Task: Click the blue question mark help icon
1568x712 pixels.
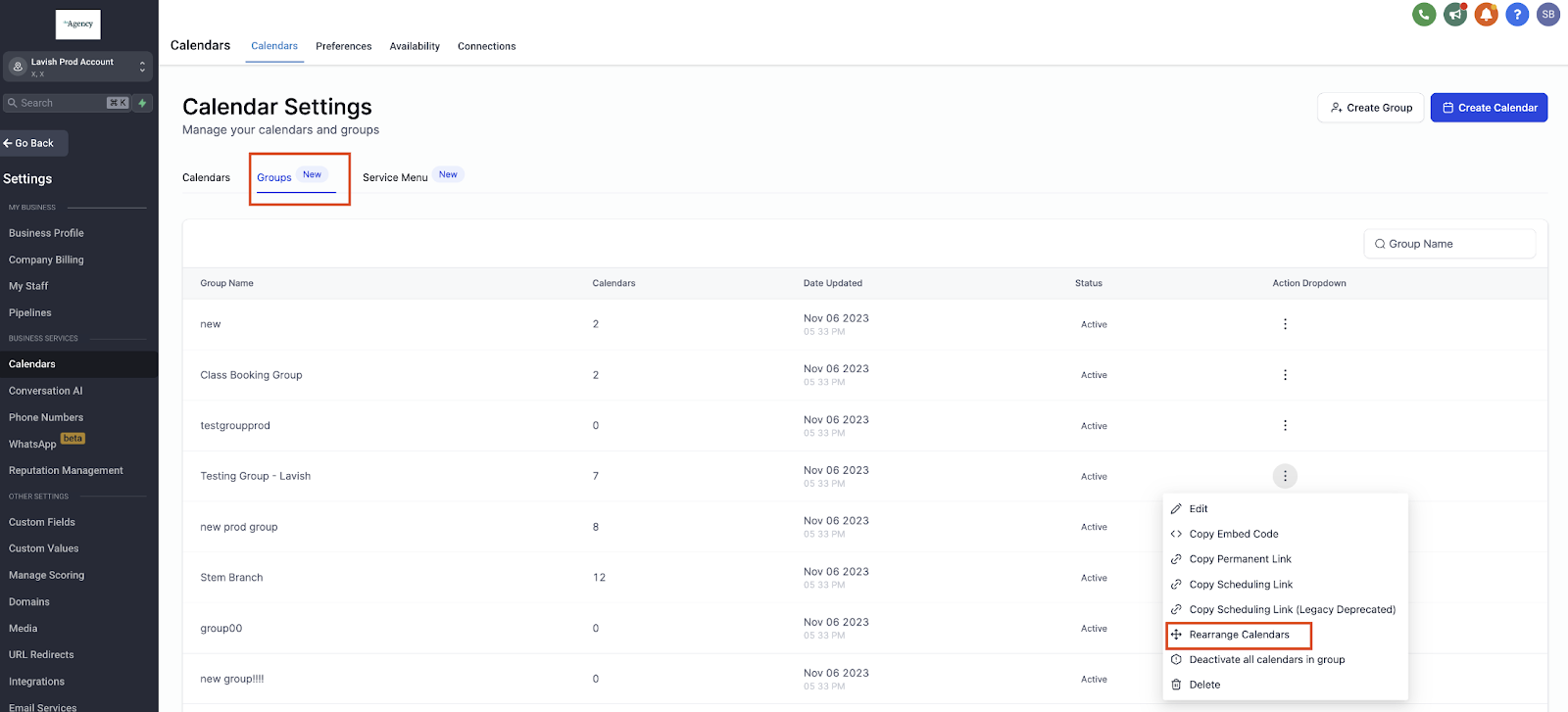Action: (x=1517, y=15)
